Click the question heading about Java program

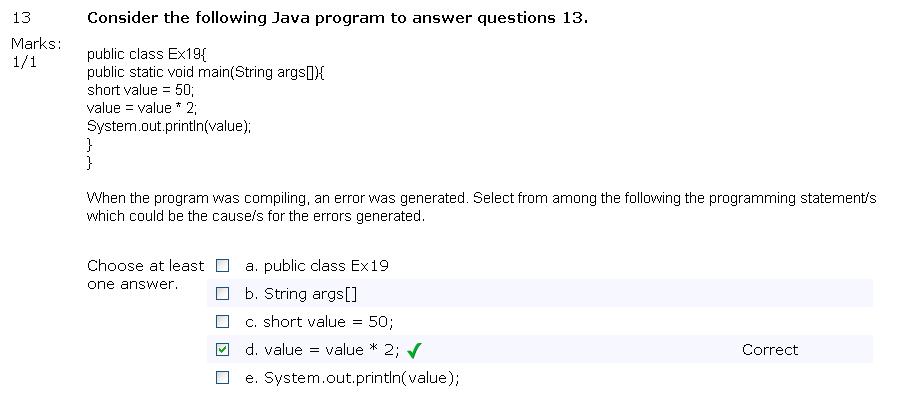click(338, 18)
